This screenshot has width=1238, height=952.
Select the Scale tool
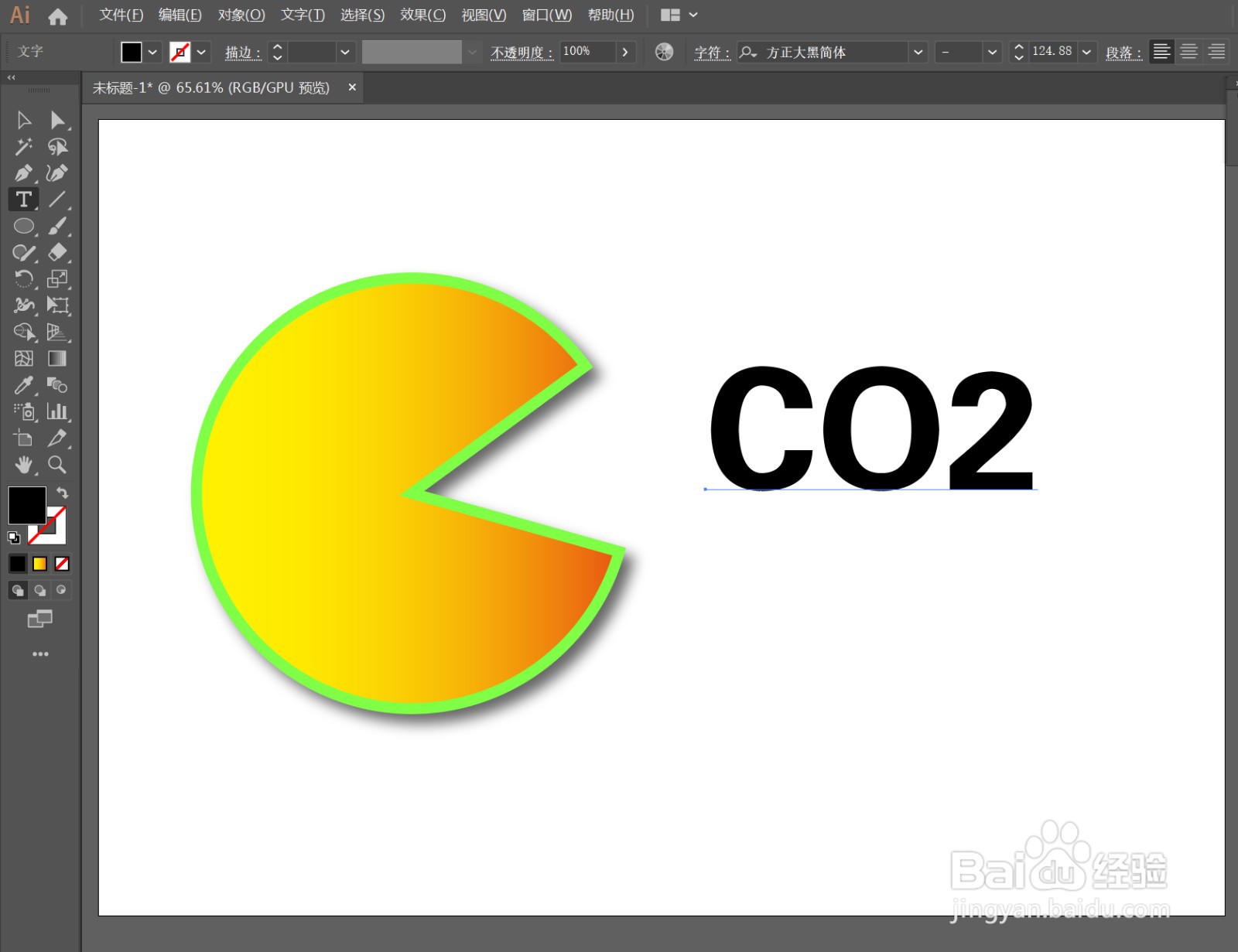(x=57, y=278)
